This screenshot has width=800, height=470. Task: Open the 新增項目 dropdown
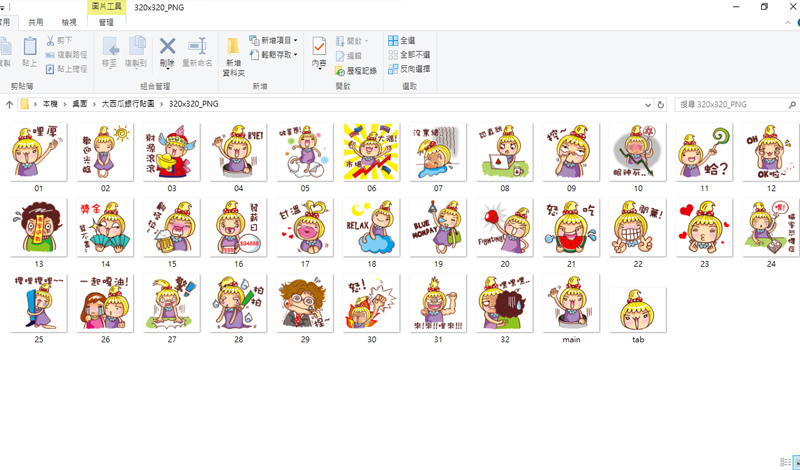pyautogui.click(x=273, y=40)
